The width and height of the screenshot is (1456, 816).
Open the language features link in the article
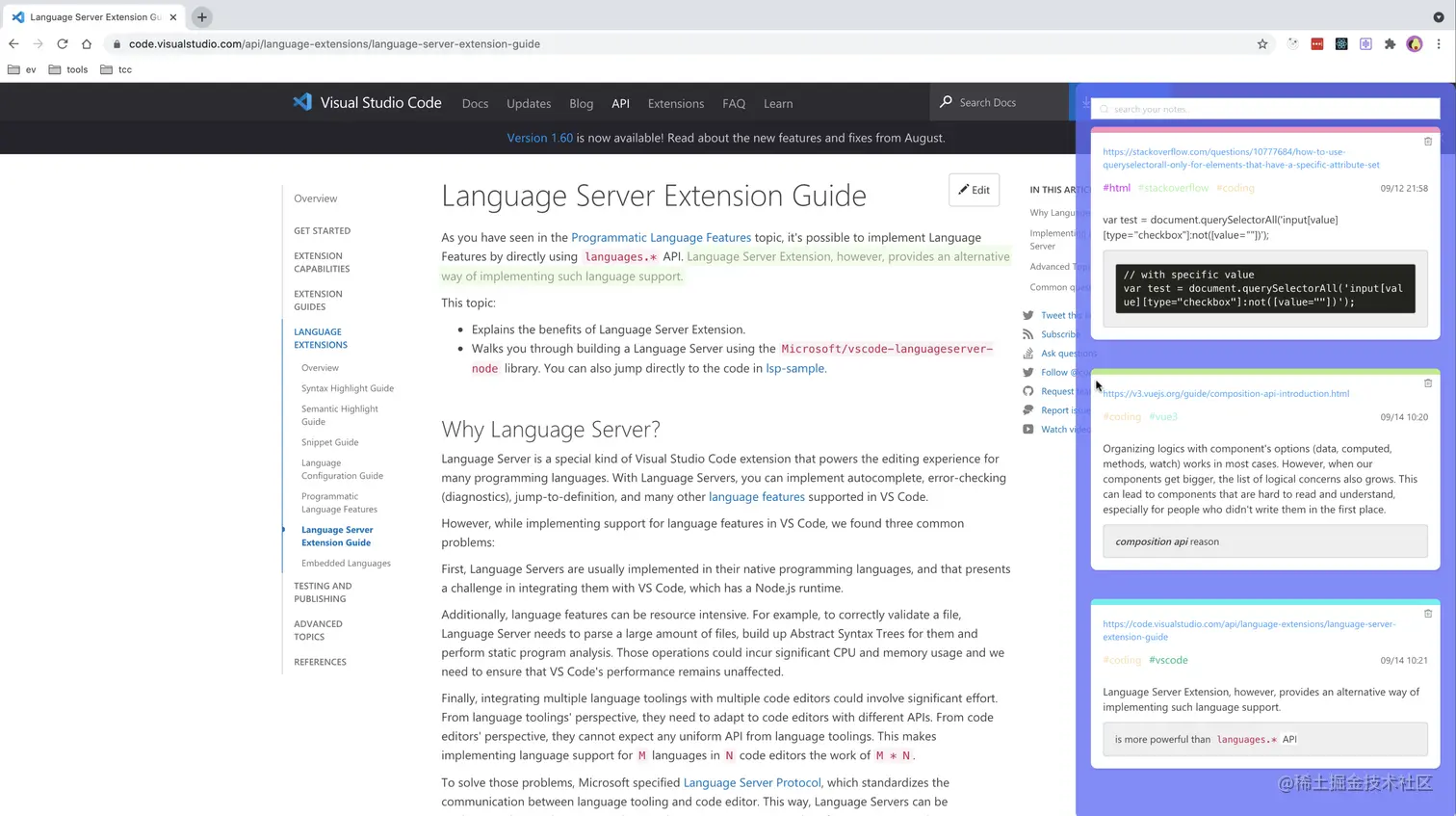click(x=757, y=497)
